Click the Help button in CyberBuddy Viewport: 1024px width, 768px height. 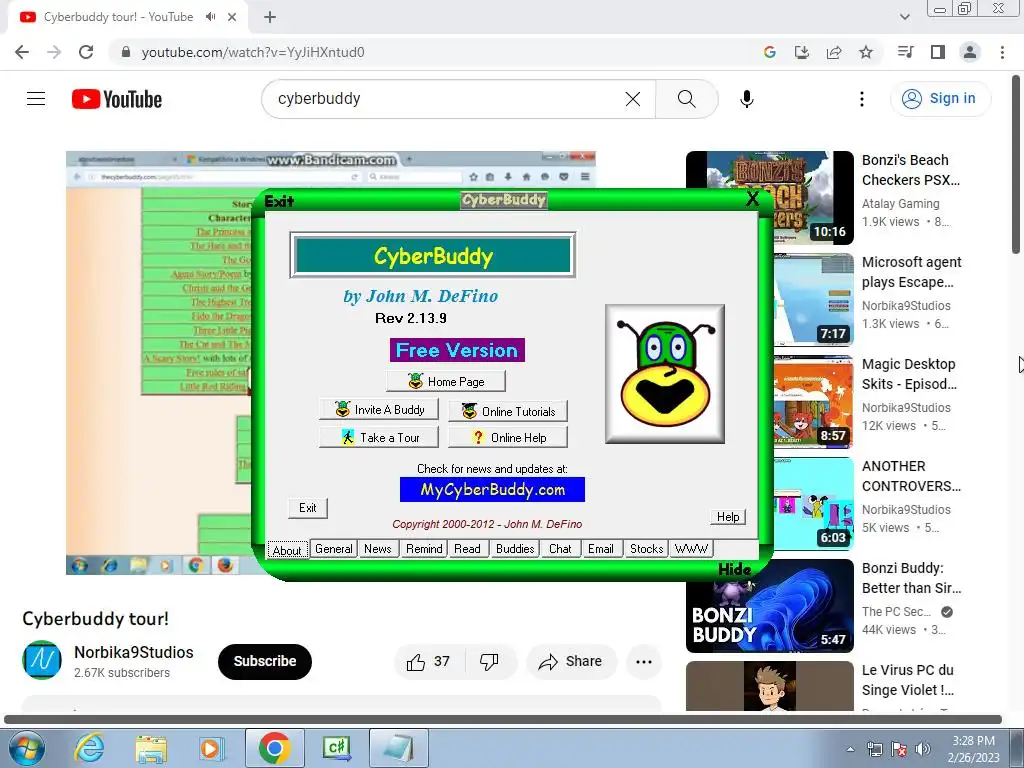728,517
